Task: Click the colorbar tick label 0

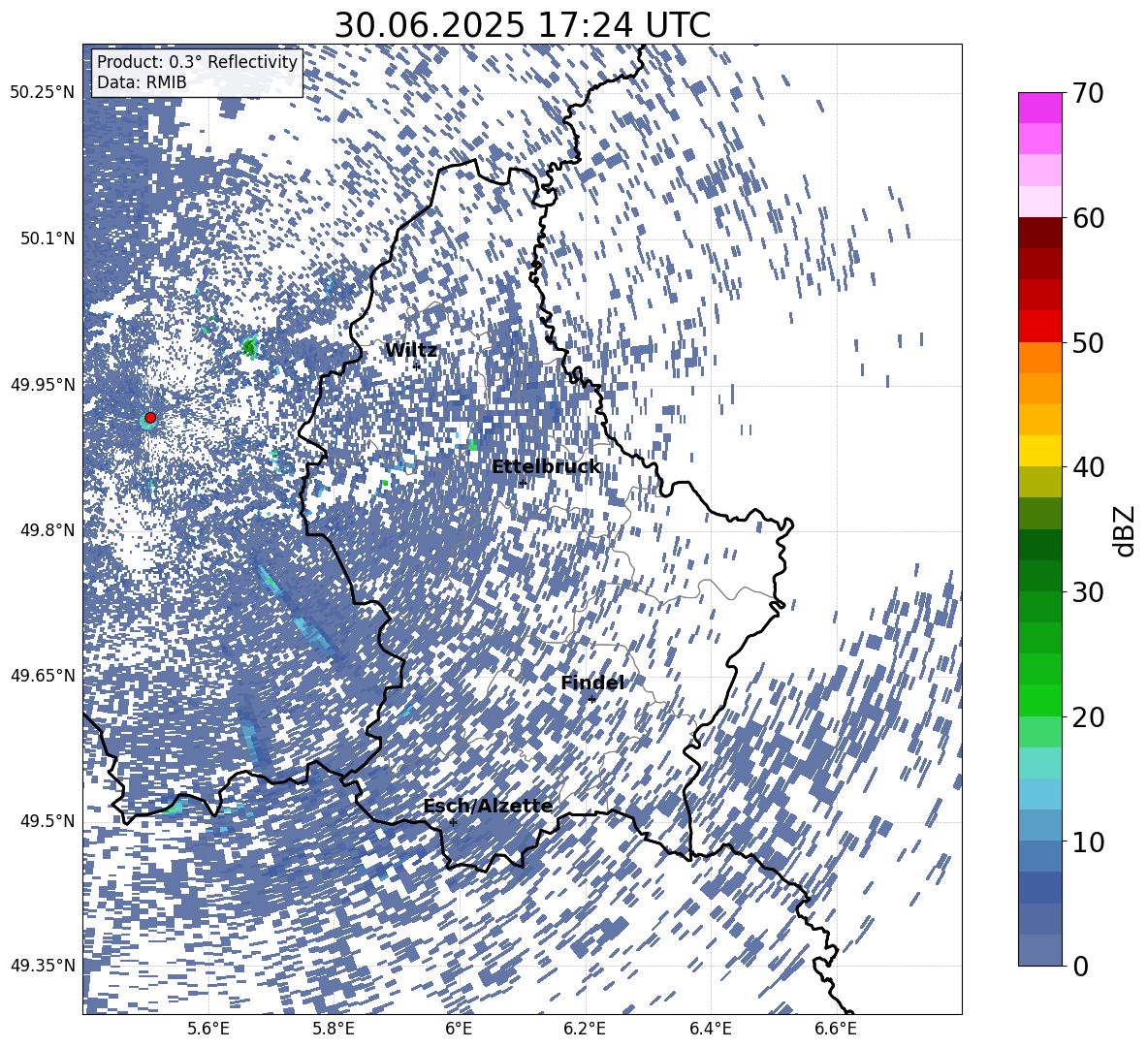Action: click(x=1080, y=966)
